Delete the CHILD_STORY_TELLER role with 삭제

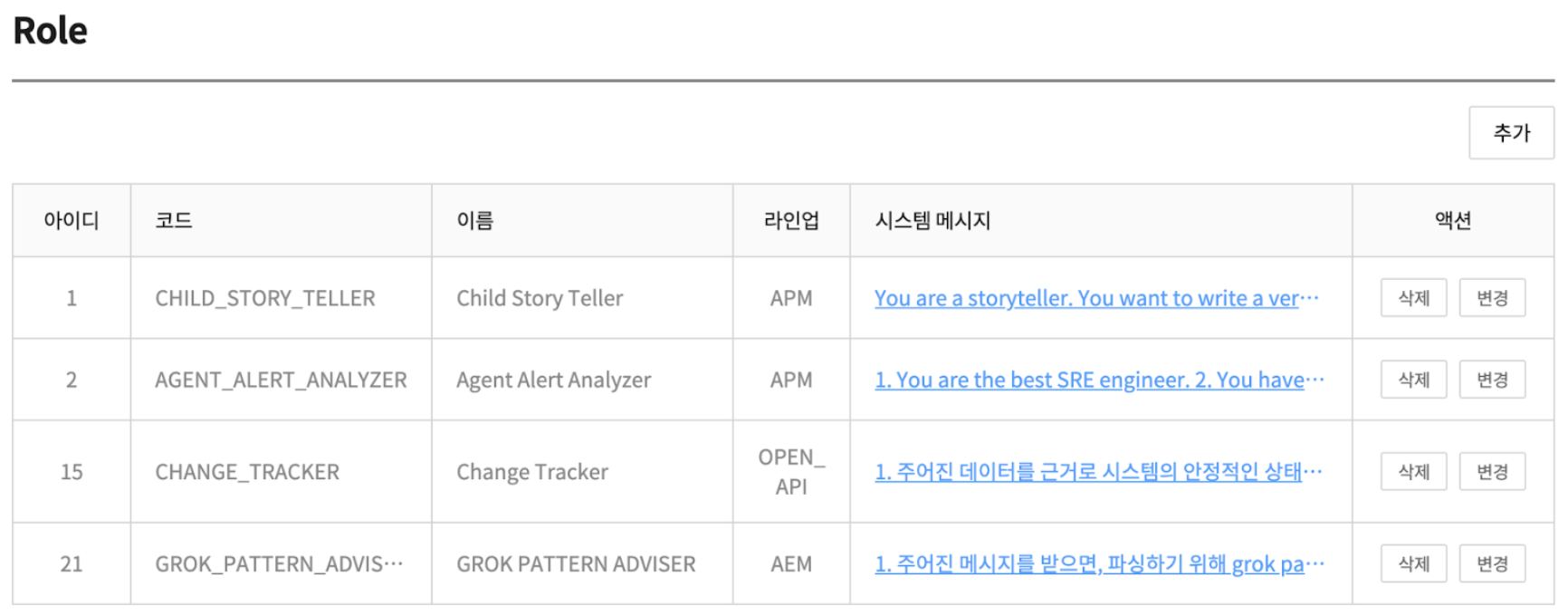[x=1412, y=298]
